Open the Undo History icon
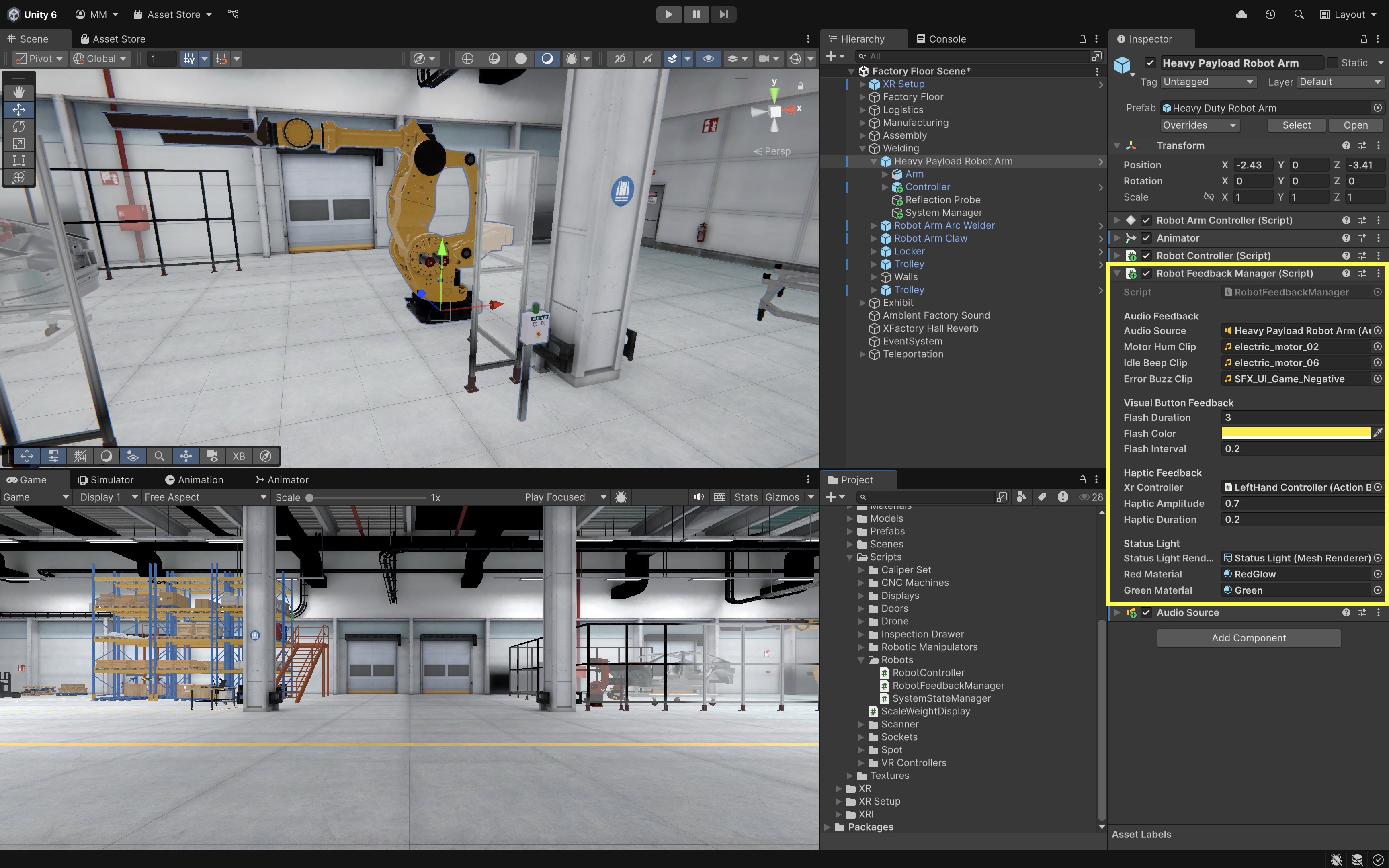 (1270, 14)
